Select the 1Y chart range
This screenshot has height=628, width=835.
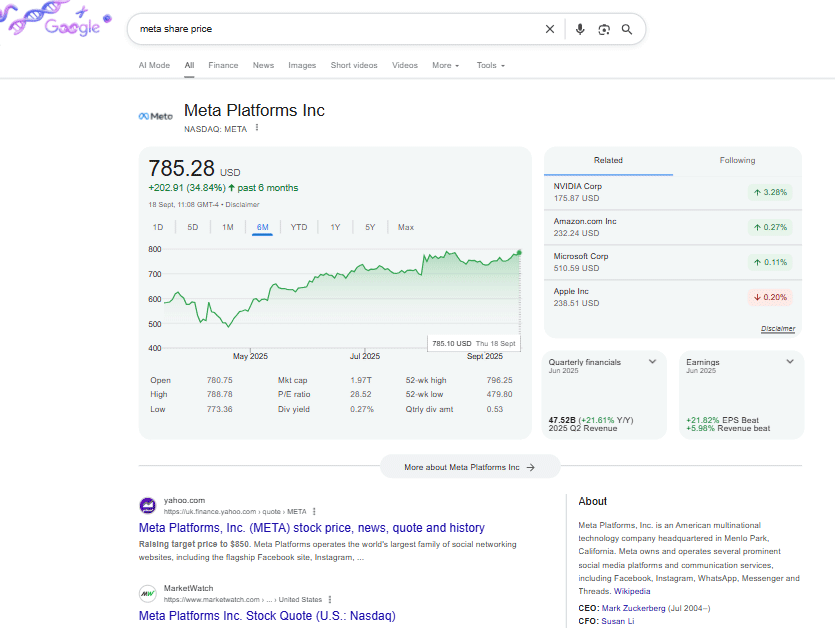click(335, 227)
